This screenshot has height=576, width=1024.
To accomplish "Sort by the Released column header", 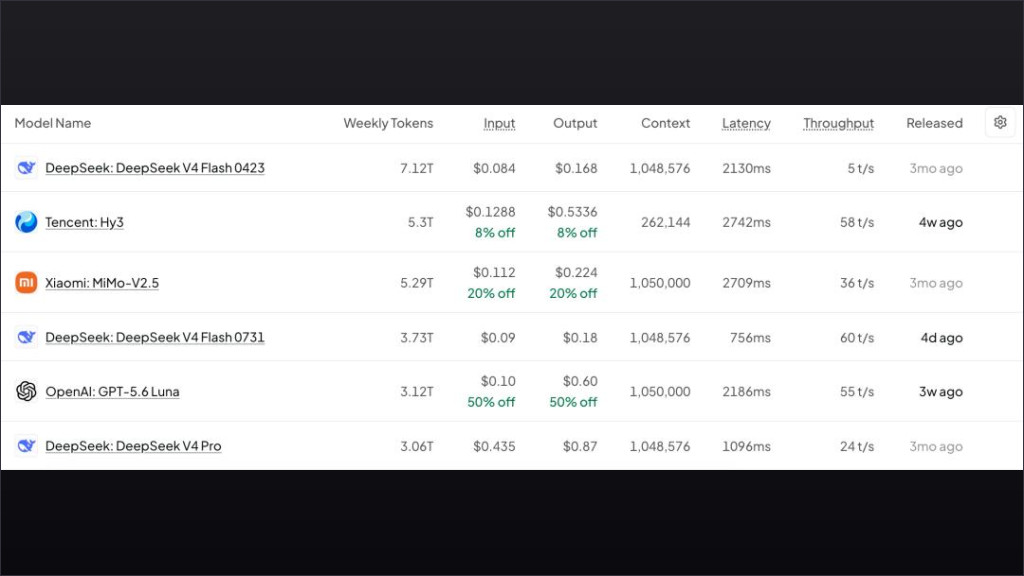I will [934, 123].
